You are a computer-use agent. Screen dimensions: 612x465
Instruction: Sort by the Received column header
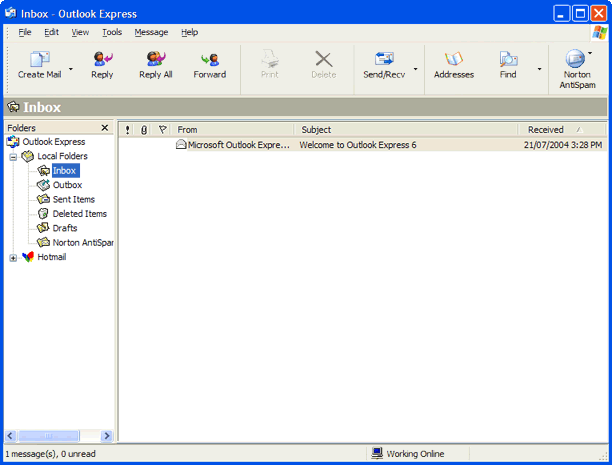tap(546, 130)
